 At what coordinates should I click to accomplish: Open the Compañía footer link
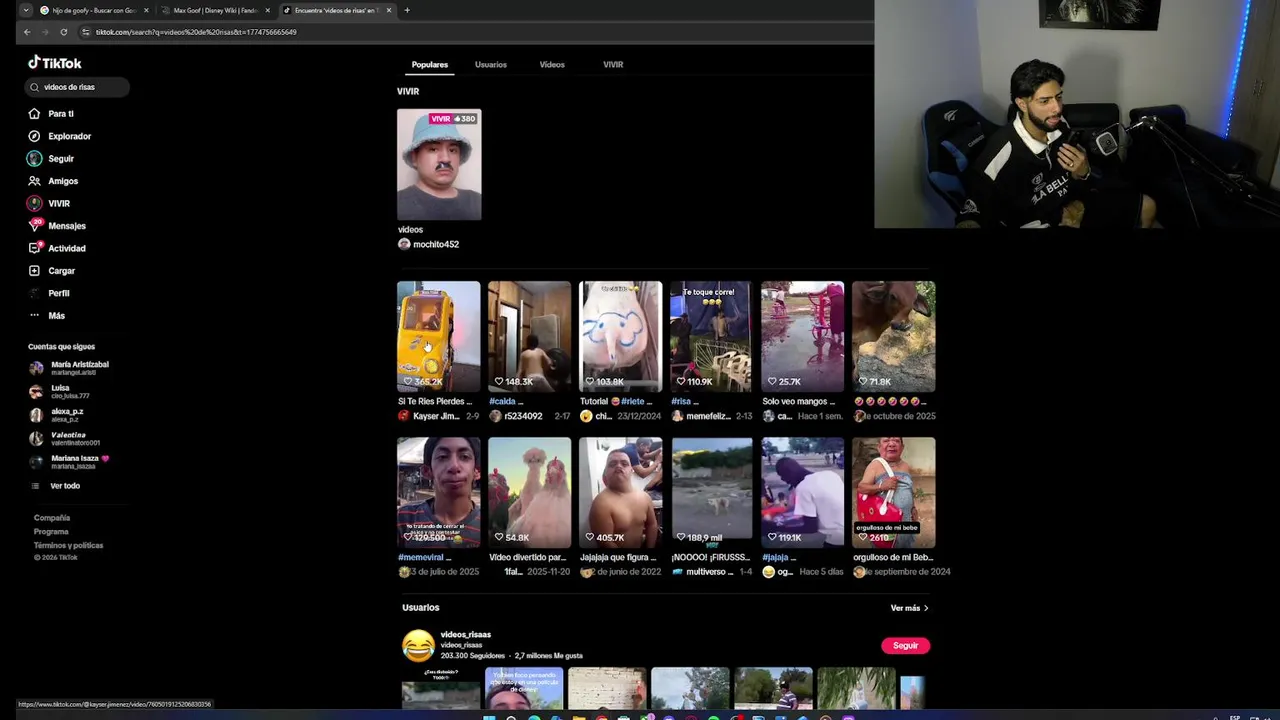[52, 518]
